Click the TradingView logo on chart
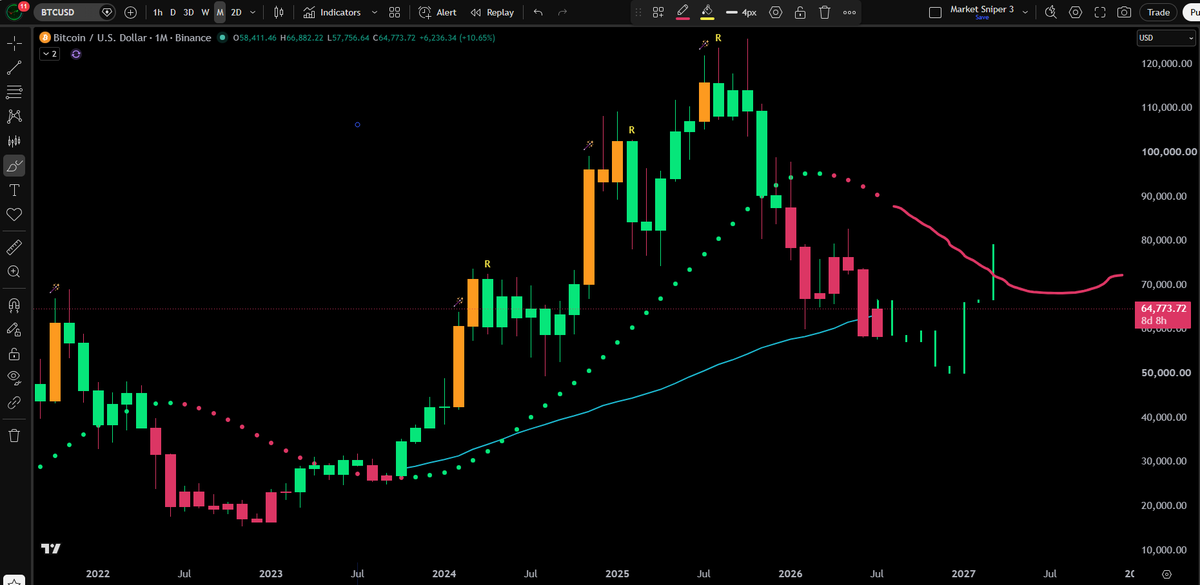Screen dimensions: 1200x585 pos(50,548)
